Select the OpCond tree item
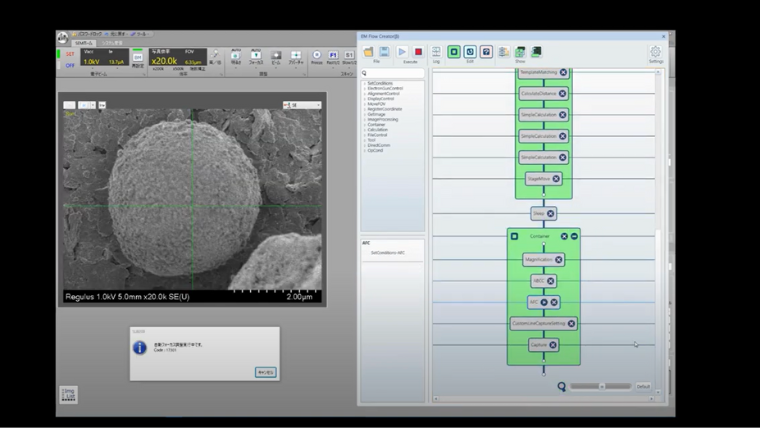 point(375,150)
